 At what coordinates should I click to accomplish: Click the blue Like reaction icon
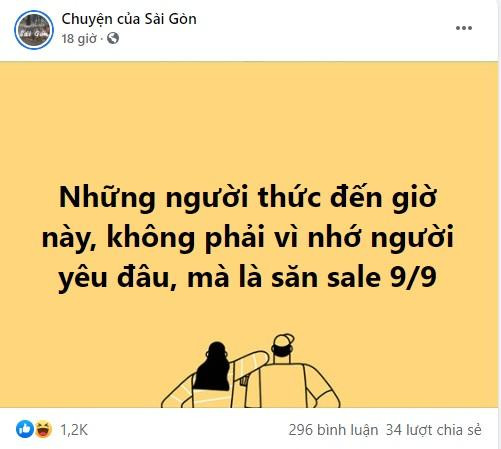pyautogui.click(x=25, y=429)
